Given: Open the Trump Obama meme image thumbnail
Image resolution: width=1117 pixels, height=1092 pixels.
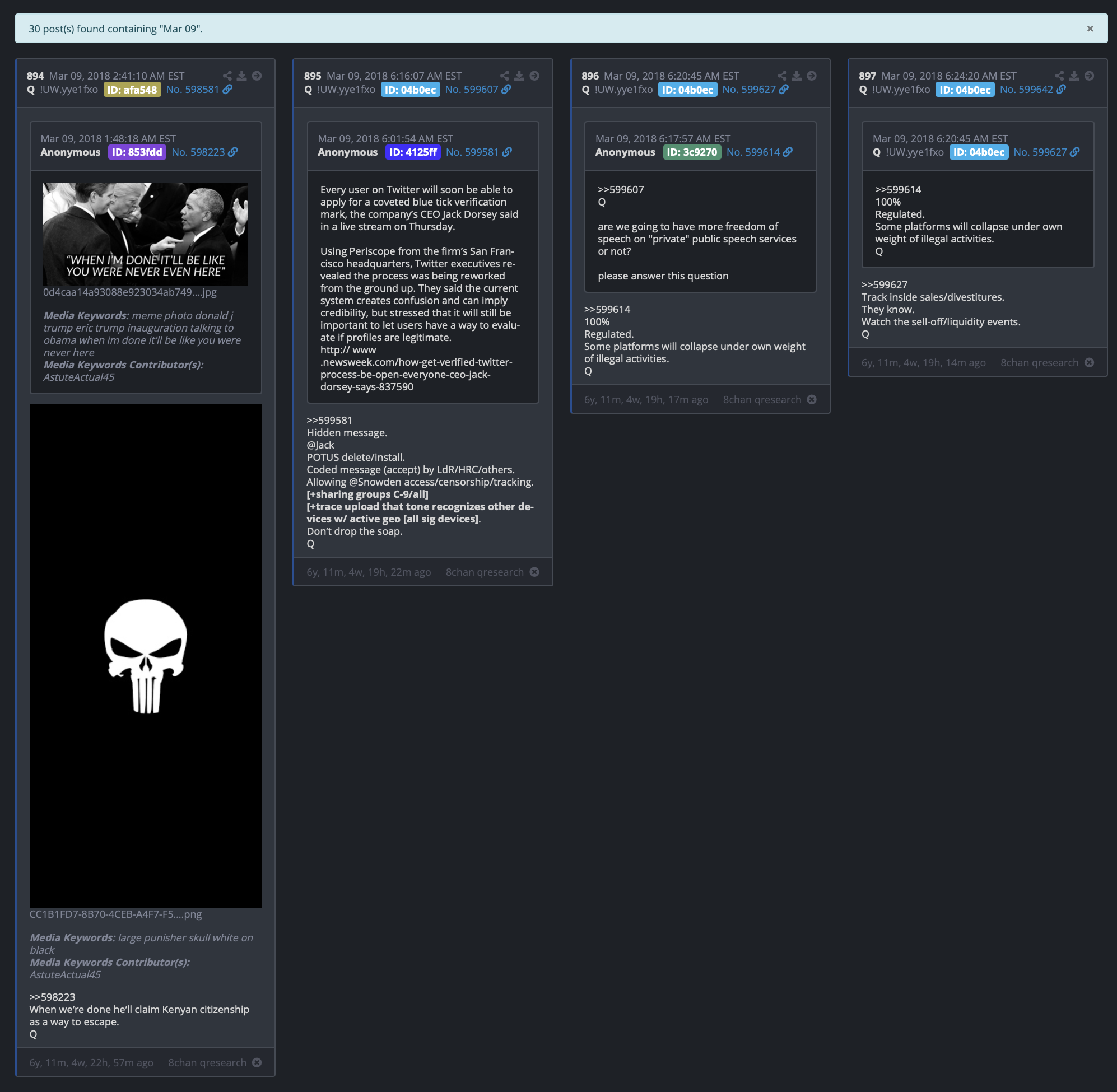Looking at the screenshot, I should [146, 234].
